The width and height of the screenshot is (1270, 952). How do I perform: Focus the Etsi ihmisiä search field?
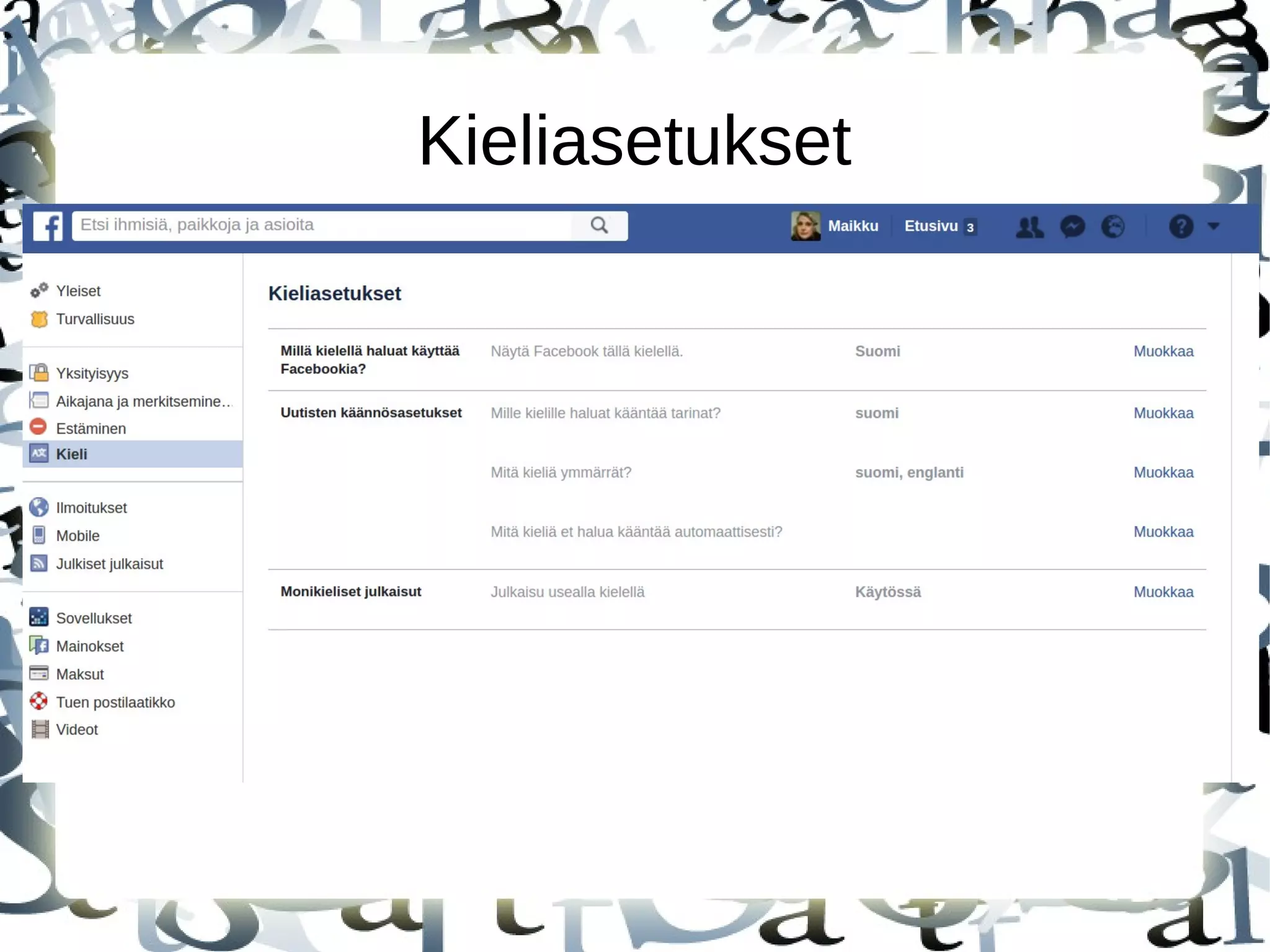[x=322, y=225]
